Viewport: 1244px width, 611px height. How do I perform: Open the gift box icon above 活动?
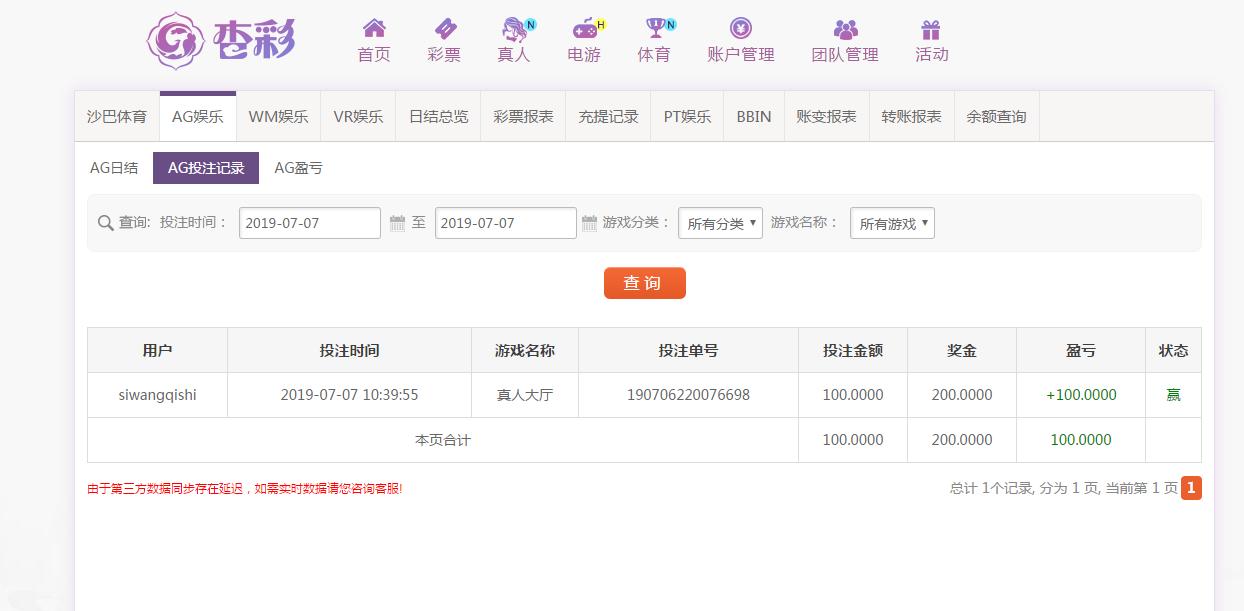[931, 29]
